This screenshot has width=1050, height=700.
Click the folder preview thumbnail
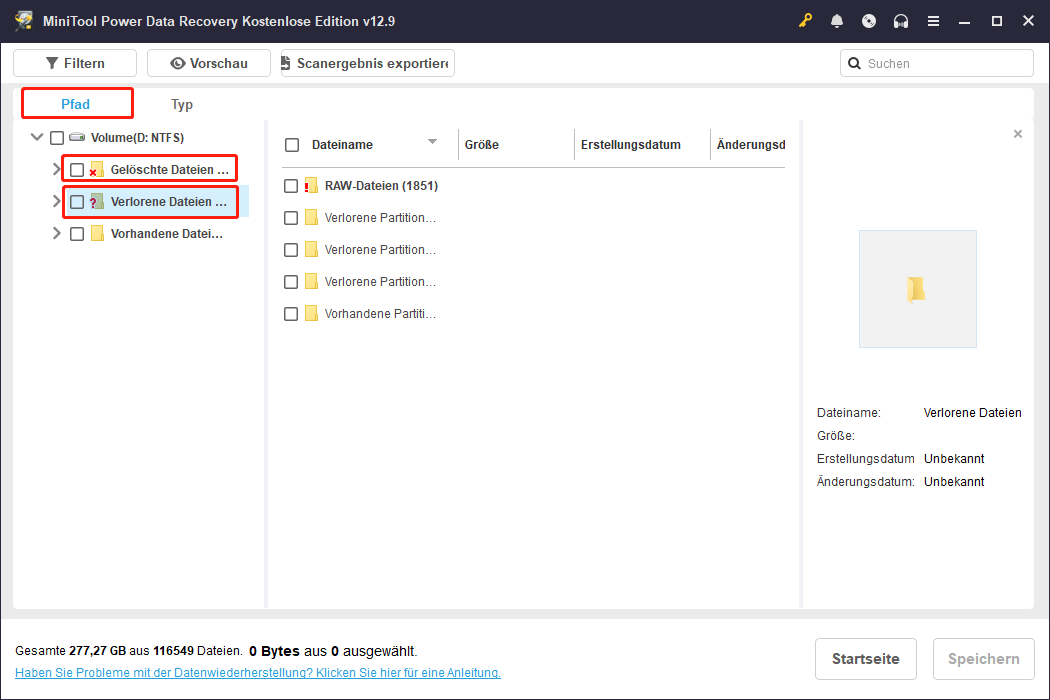917,289
